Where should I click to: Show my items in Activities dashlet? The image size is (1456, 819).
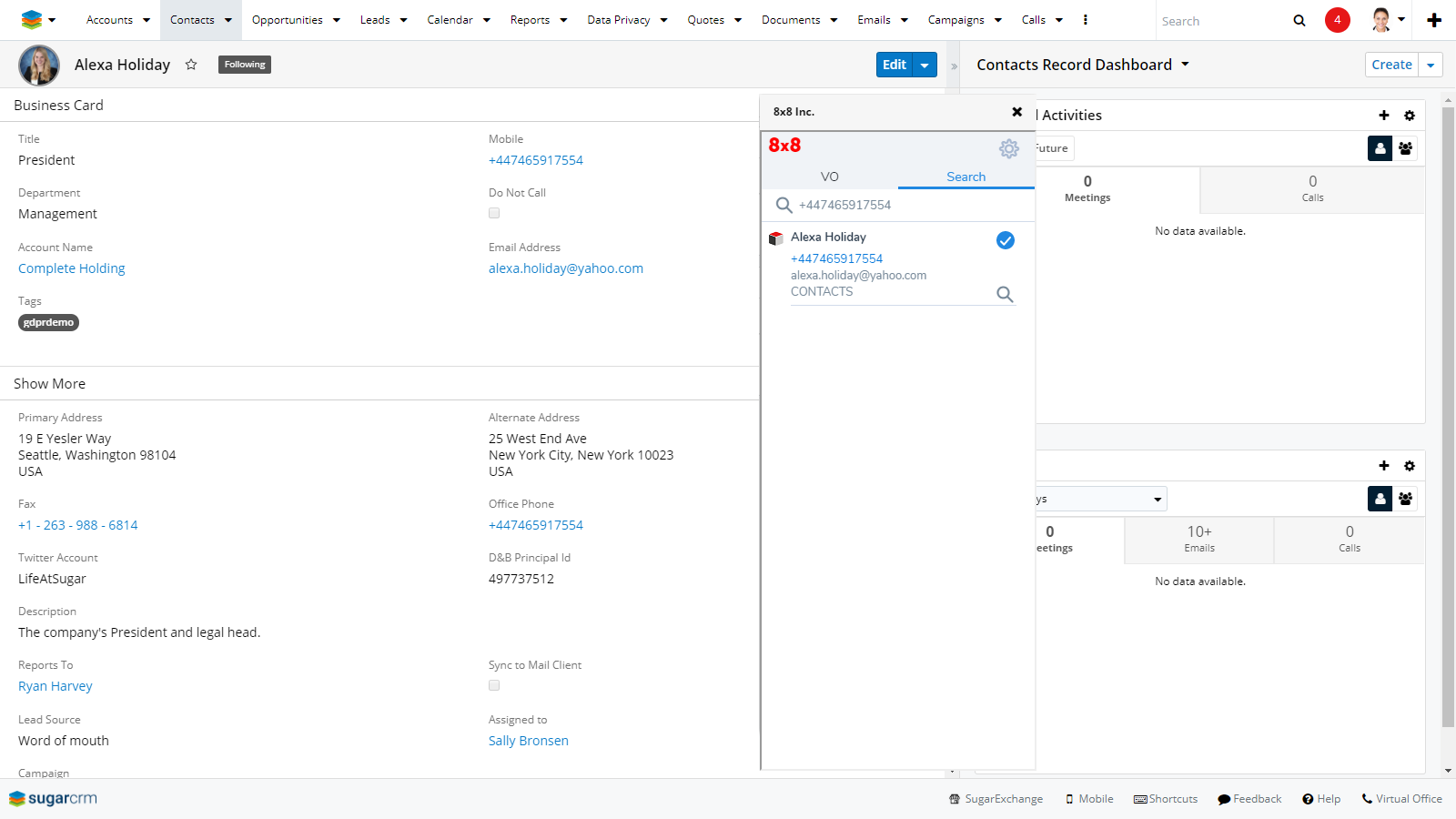pos(1380,148)
